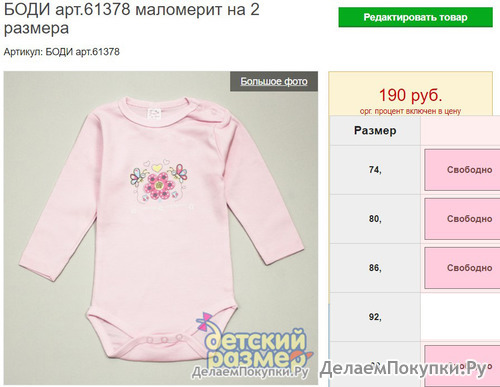Click the empty cell beside size 92
This screenshot has width=500, height=387.
point(460,317)
